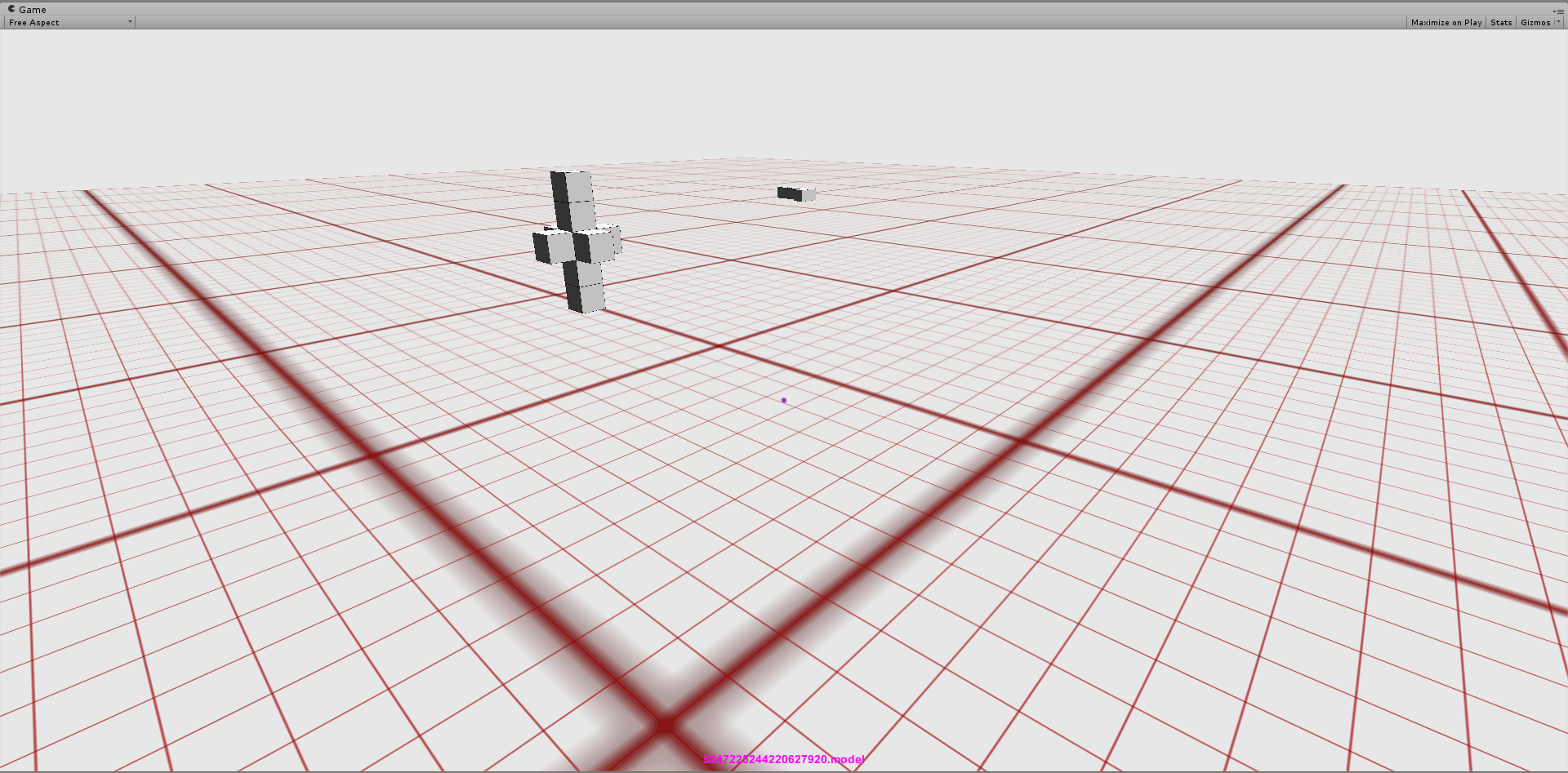
Task: Open the Free Aspect ratio dropdown
Action: pyautogui.click(x=70, y=23)
